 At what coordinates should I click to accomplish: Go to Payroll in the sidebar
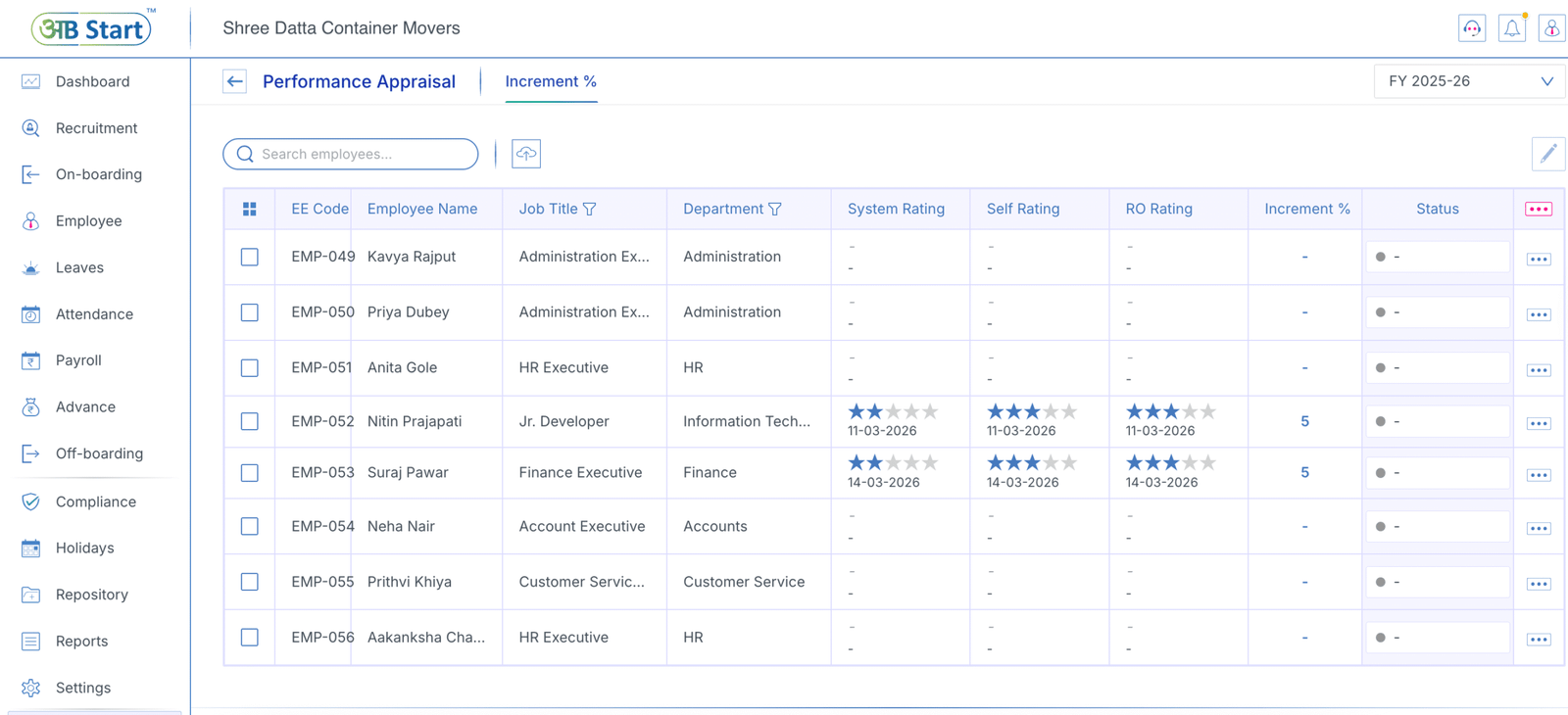tap(78, 360)
